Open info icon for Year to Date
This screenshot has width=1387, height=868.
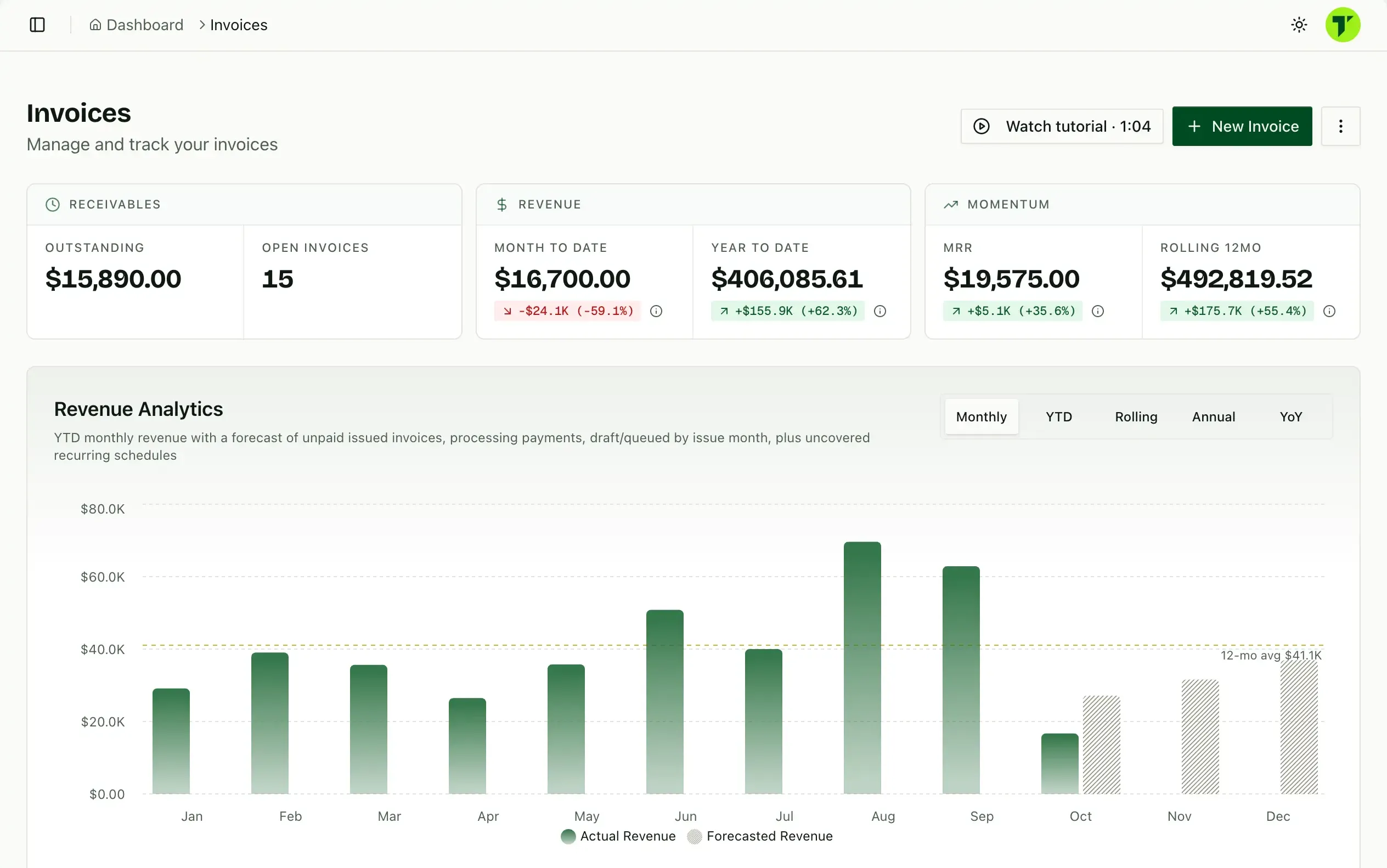pos(880,311)
